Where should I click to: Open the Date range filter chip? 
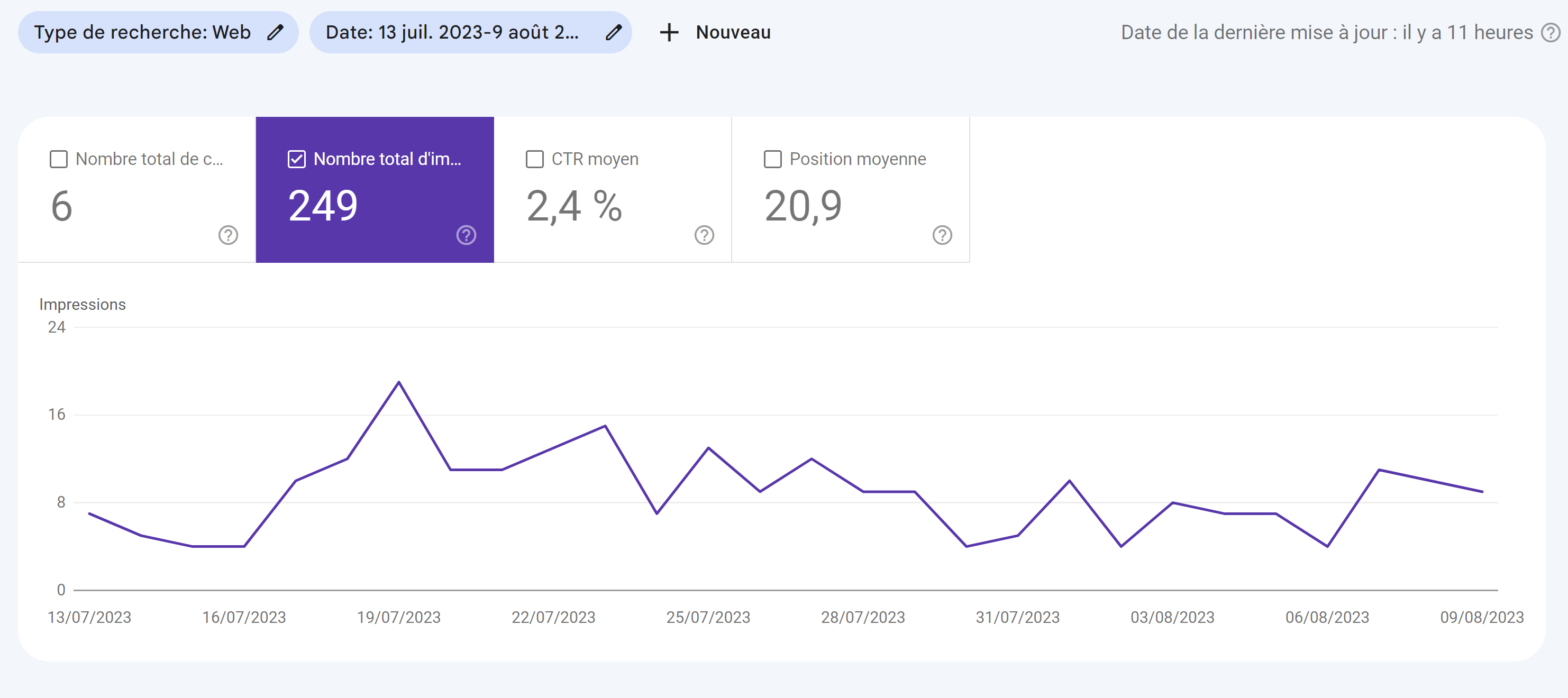tap(452, 32)
